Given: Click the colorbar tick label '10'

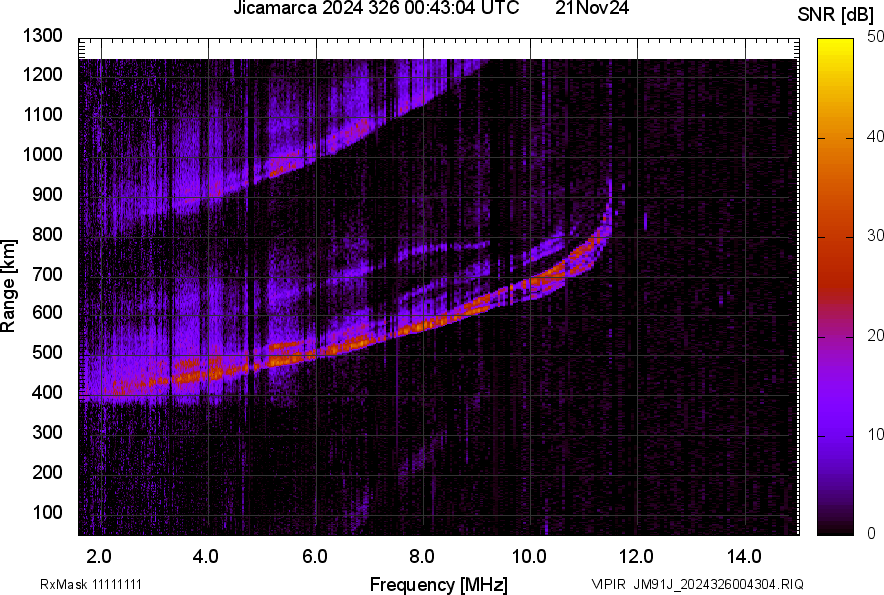Looking at the screenshot, I should (875, 435).
